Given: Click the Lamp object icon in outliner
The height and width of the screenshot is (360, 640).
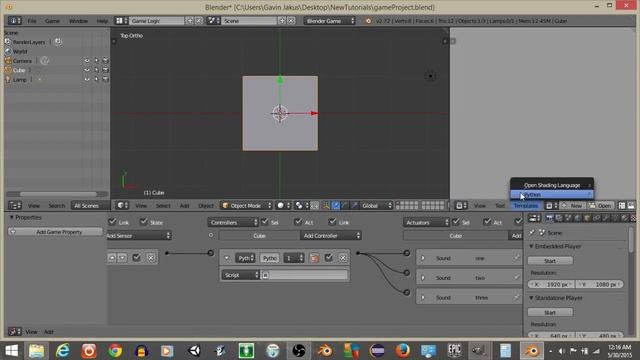Looking at the screenshot, I should click(8, 80).
